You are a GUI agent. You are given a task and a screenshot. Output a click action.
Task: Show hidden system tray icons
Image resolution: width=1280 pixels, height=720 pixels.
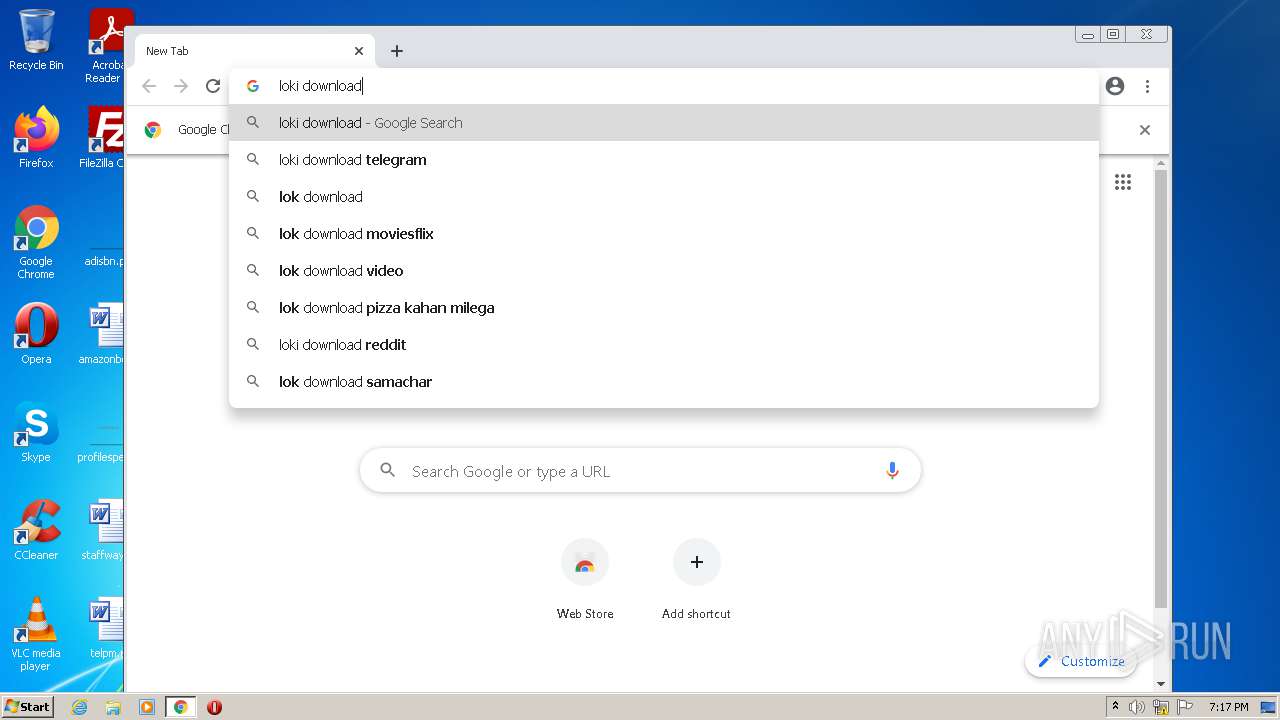(x=1115, y=707)
